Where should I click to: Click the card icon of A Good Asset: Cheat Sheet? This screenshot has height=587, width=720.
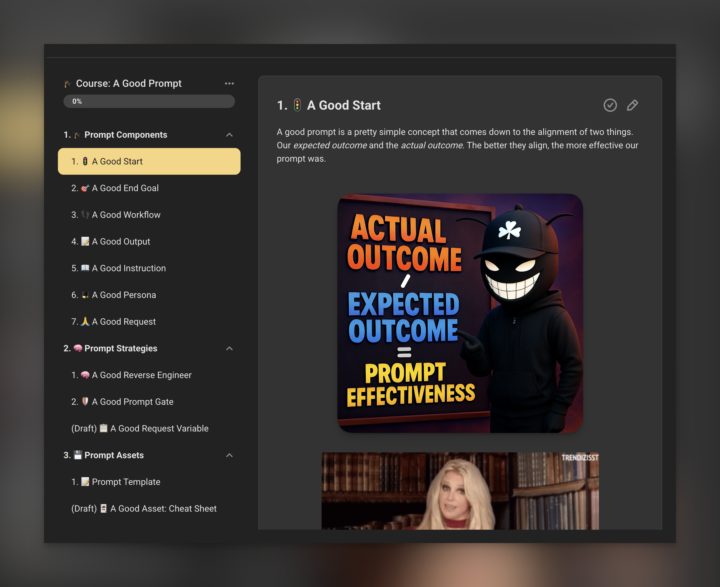(103, 508)
